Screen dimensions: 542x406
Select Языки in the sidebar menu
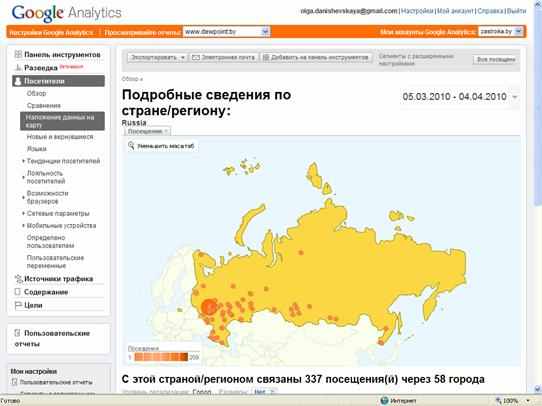point(37,149)
